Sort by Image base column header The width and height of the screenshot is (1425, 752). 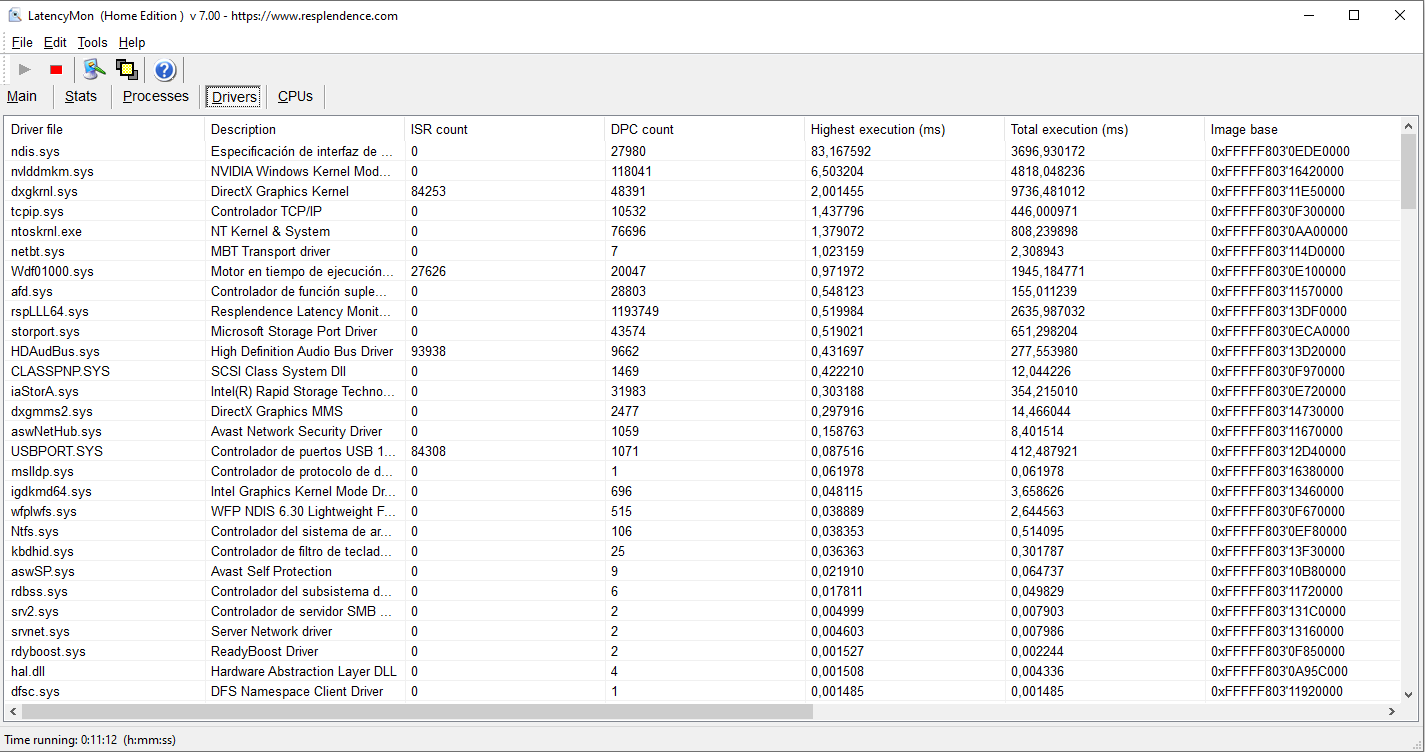(x=1302, y=129)
